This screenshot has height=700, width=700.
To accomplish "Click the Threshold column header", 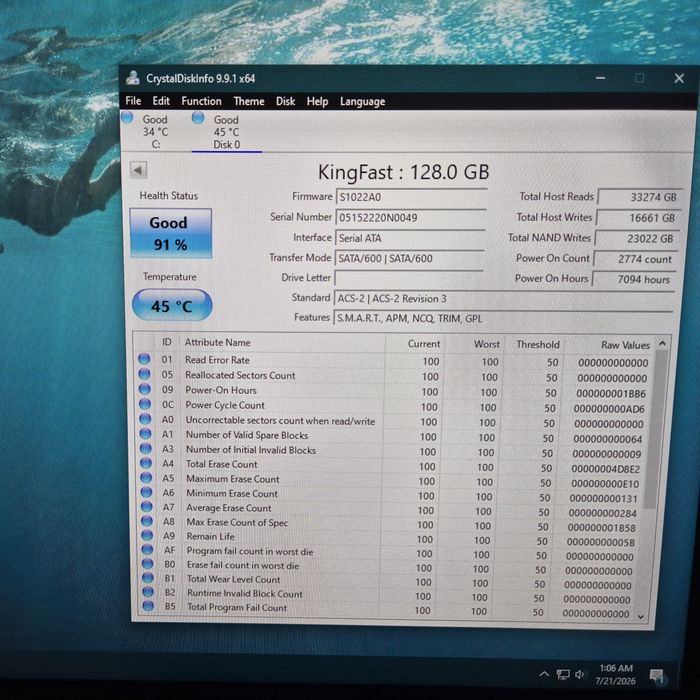I will coord(538,344).
